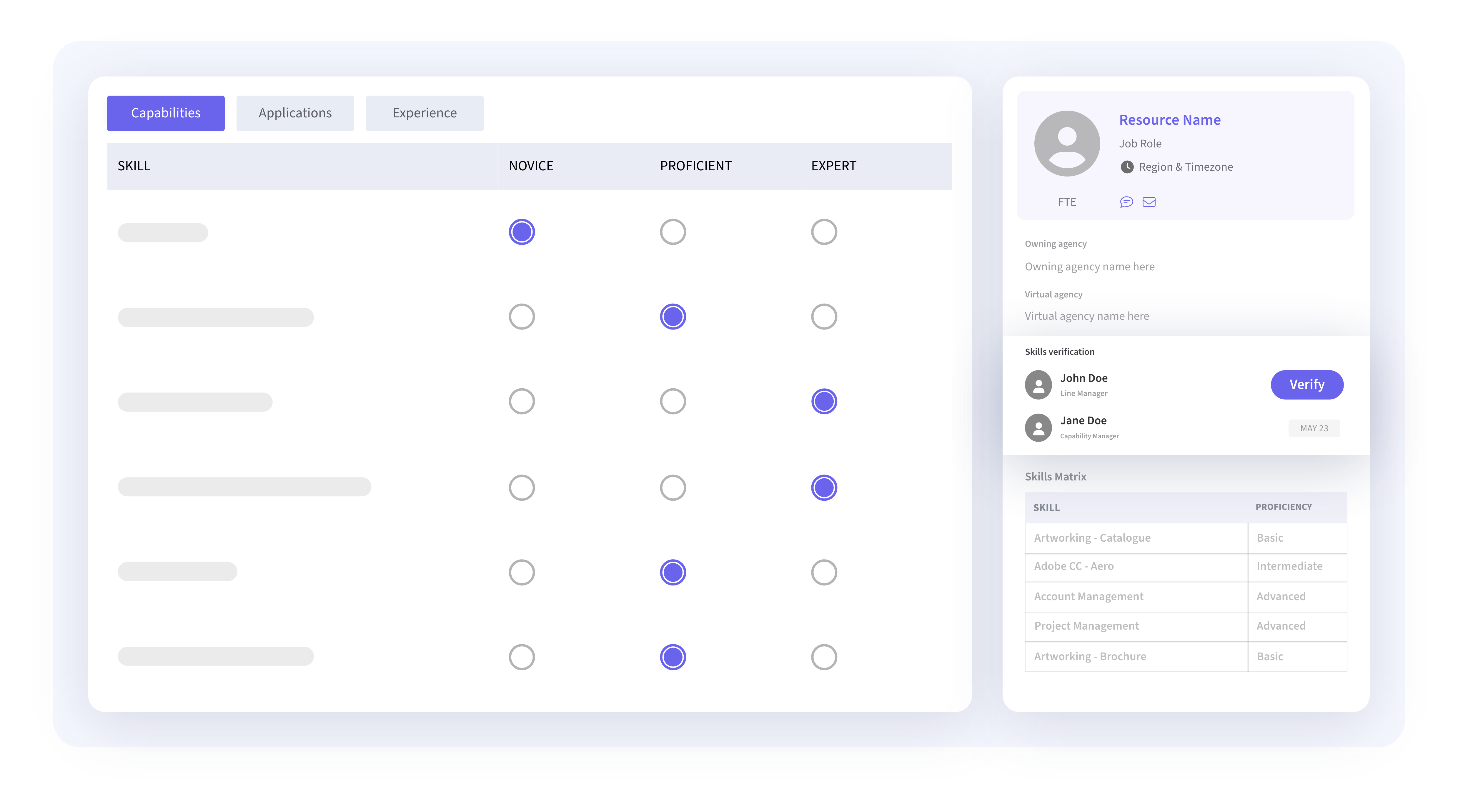1458x812 pixels.
Task: Select the Capabilities tab
Action: [x=166, y=113]
